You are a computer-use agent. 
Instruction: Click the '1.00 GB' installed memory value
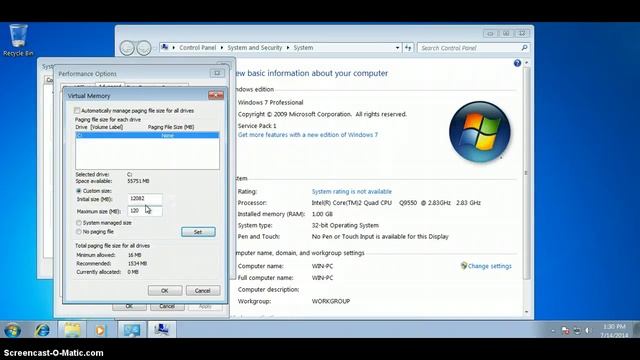322,214
